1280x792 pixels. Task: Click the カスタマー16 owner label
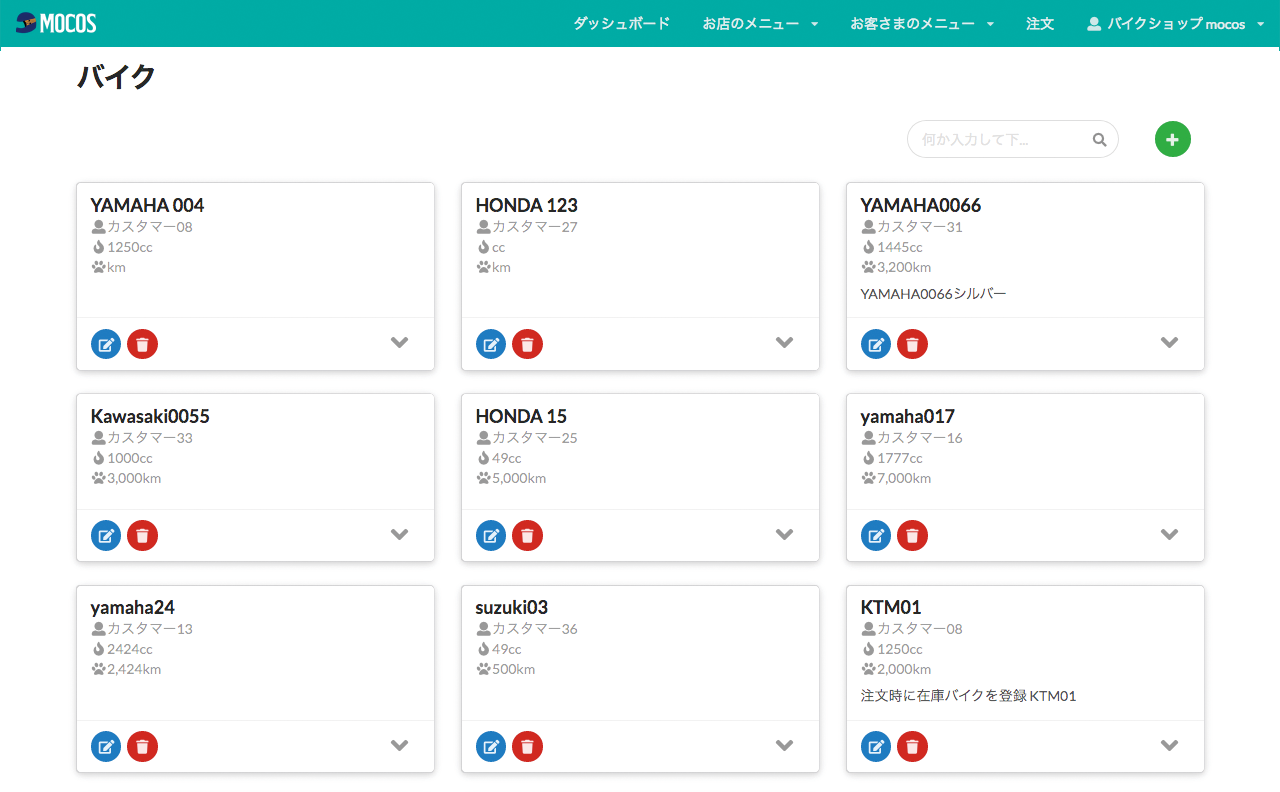point(919,438)
